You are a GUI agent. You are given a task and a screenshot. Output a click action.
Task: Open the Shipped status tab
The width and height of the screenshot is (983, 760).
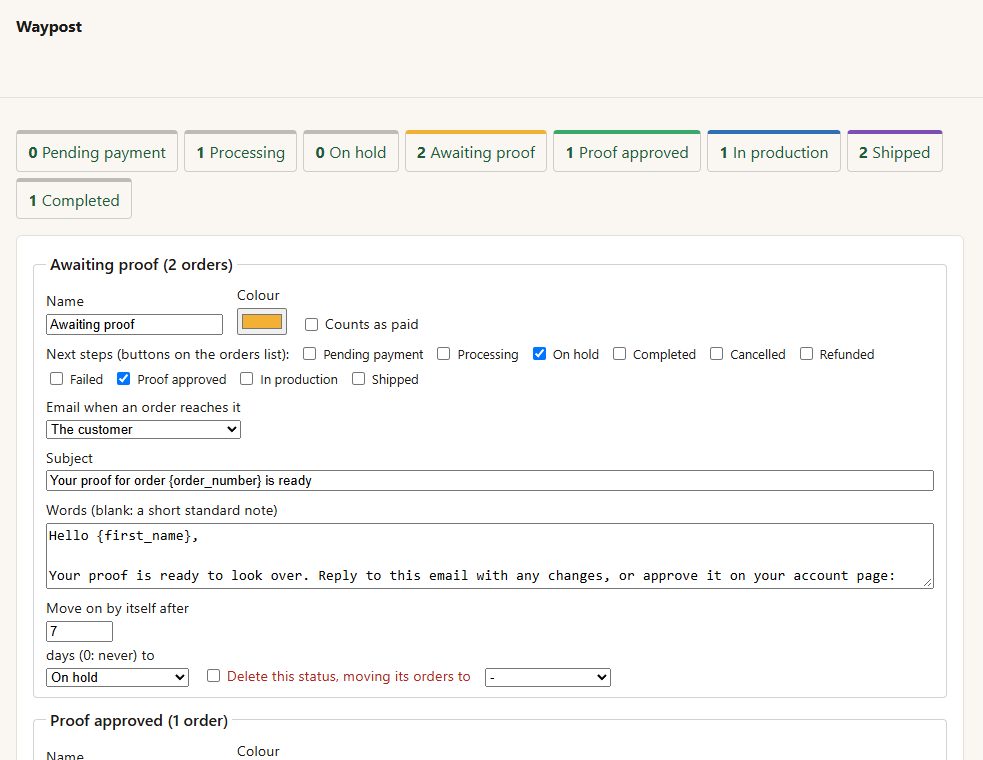pyautogui.click(x=895, y=151)
